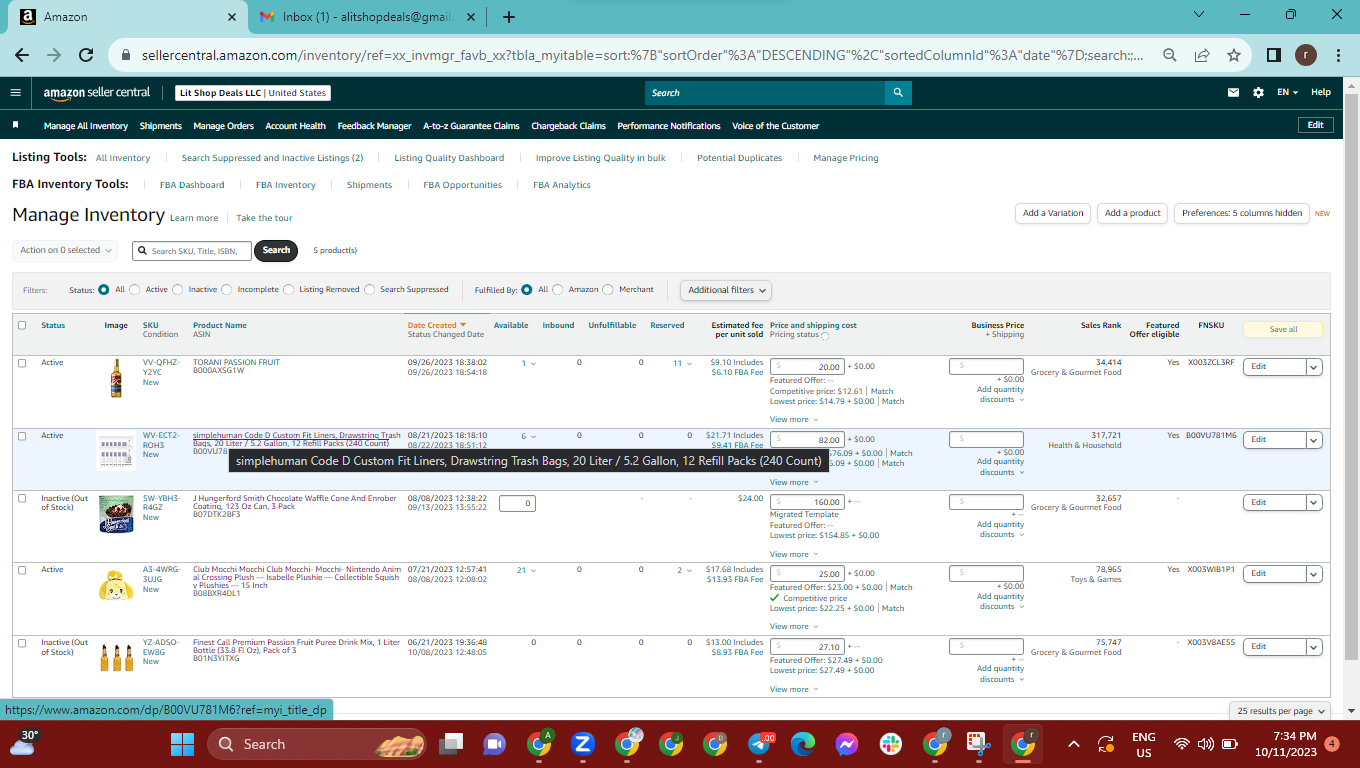
Task: Open the Chrome three-dot menu
Action: 1339,56
